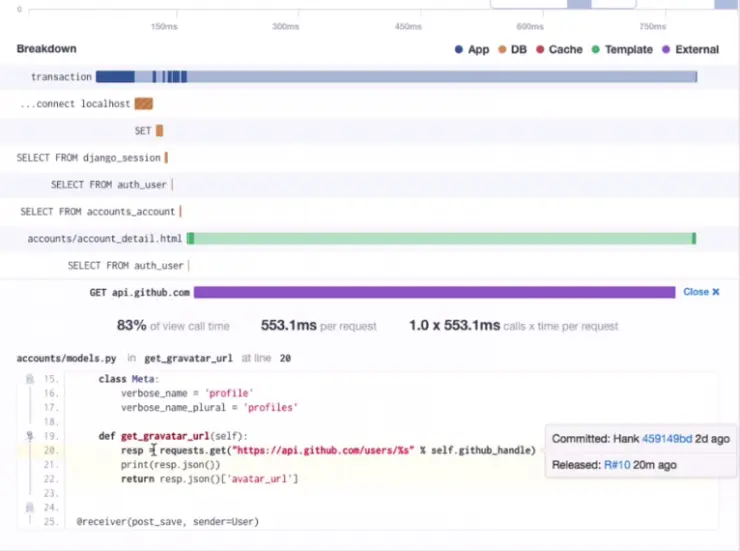Click the SELECT FROM accounts_account row
The width and height of the screenshot is (740, 551).
tap(97, 212)
